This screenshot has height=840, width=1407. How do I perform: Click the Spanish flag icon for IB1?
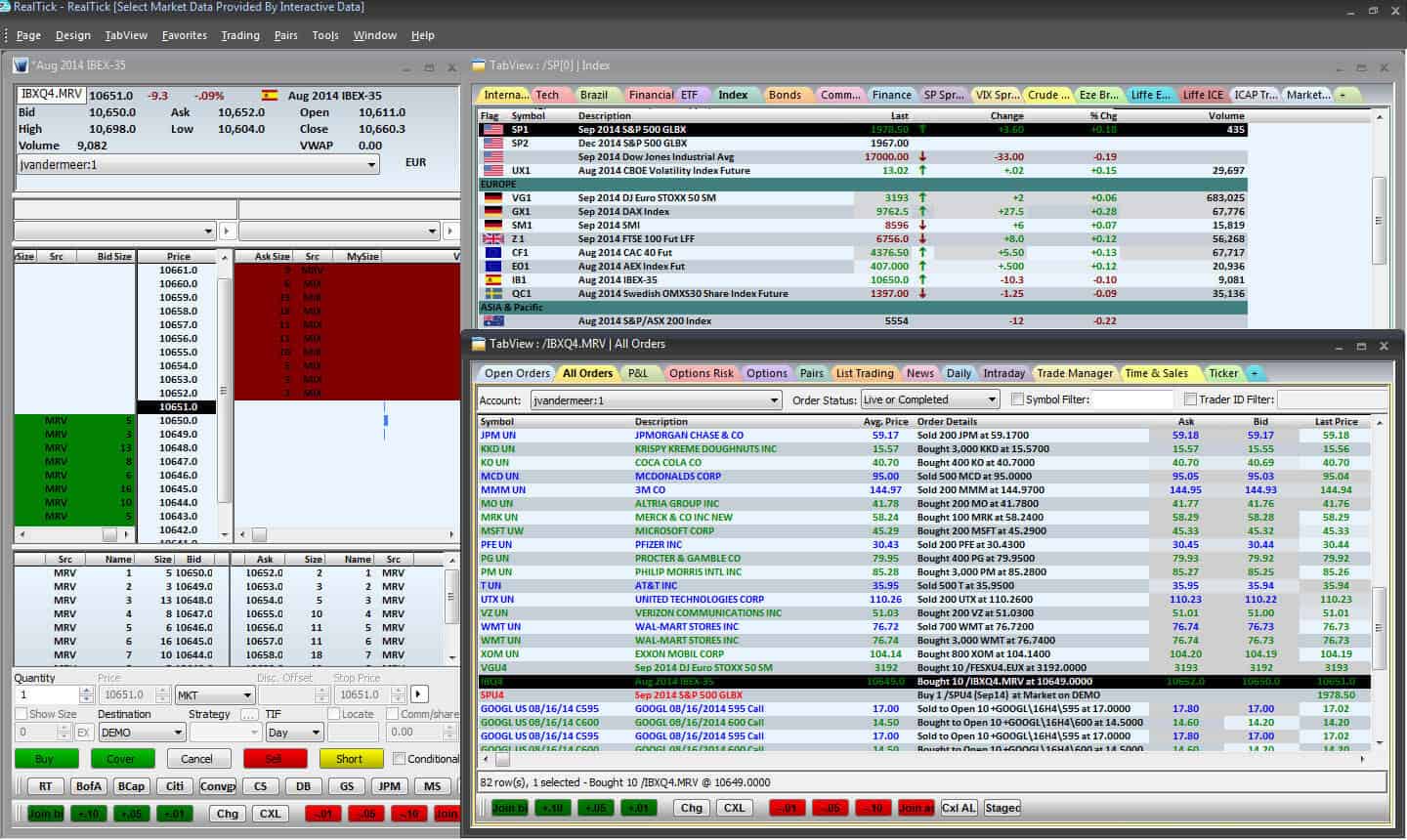tap(493, 279)
